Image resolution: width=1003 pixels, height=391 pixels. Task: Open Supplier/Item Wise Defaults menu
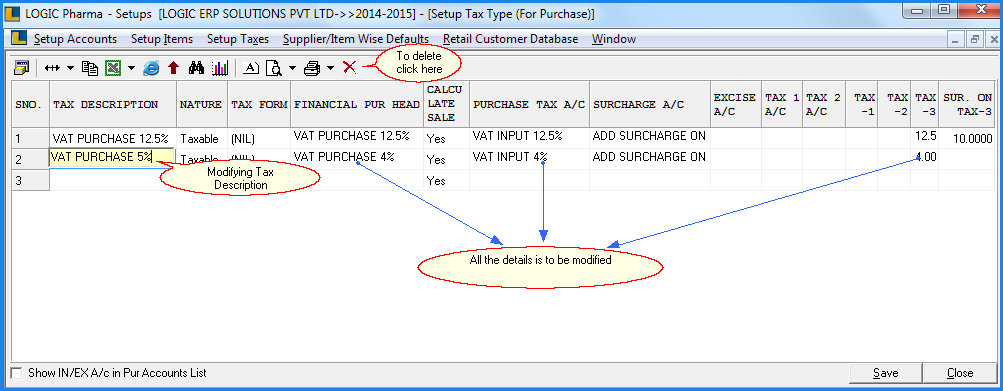point(356,39)
